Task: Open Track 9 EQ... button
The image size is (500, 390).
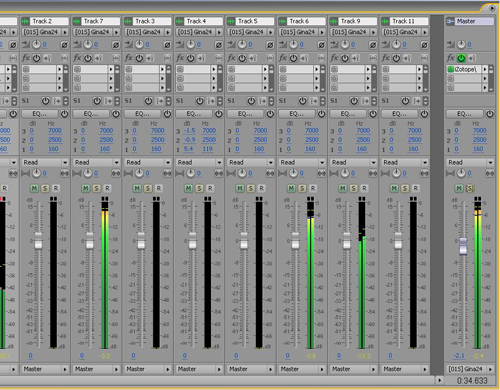Action: coord(348,114)
